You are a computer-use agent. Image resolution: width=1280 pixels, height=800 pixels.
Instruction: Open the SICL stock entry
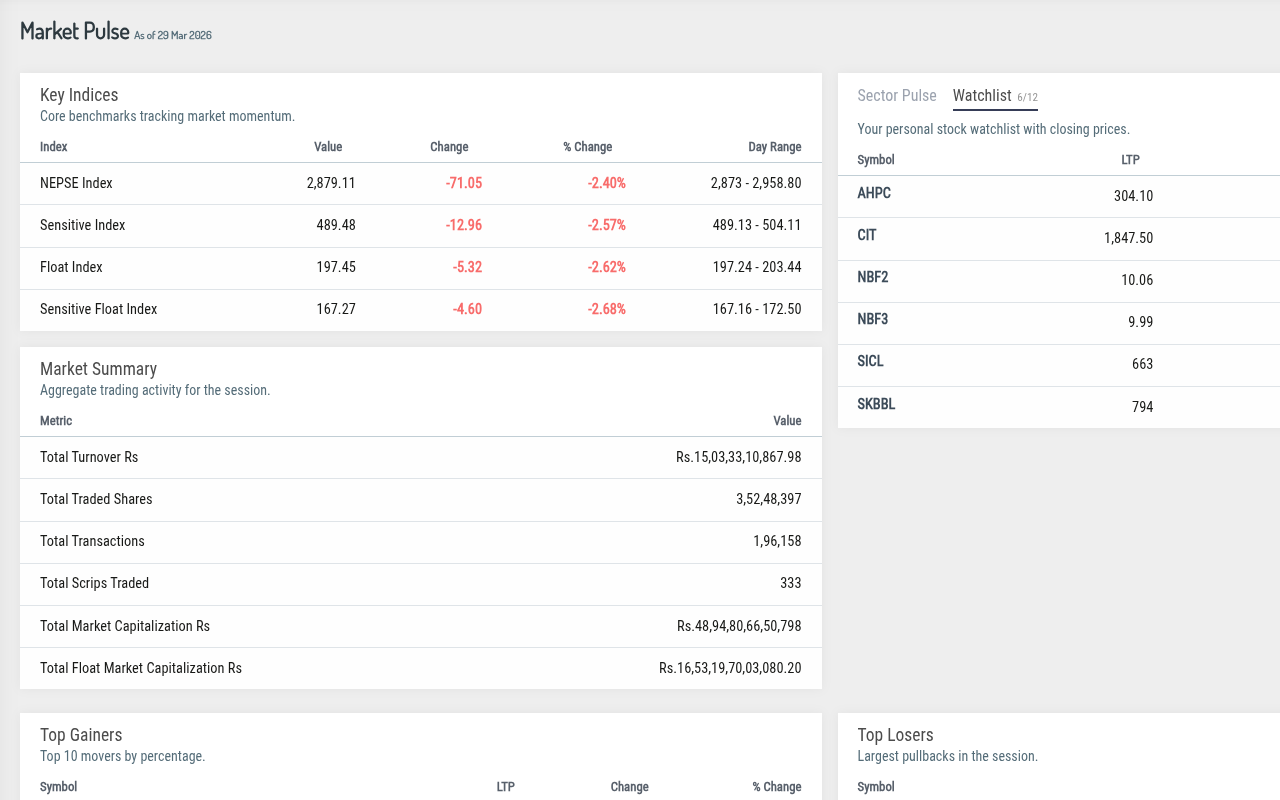tap(871, 361)
